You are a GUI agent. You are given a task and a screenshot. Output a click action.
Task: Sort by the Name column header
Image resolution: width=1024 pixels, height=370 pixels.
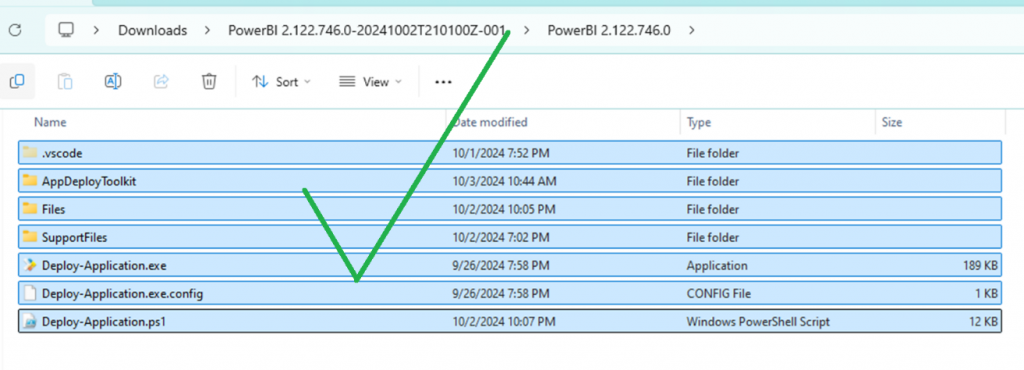pyautogui.click(x=50, y=122)
